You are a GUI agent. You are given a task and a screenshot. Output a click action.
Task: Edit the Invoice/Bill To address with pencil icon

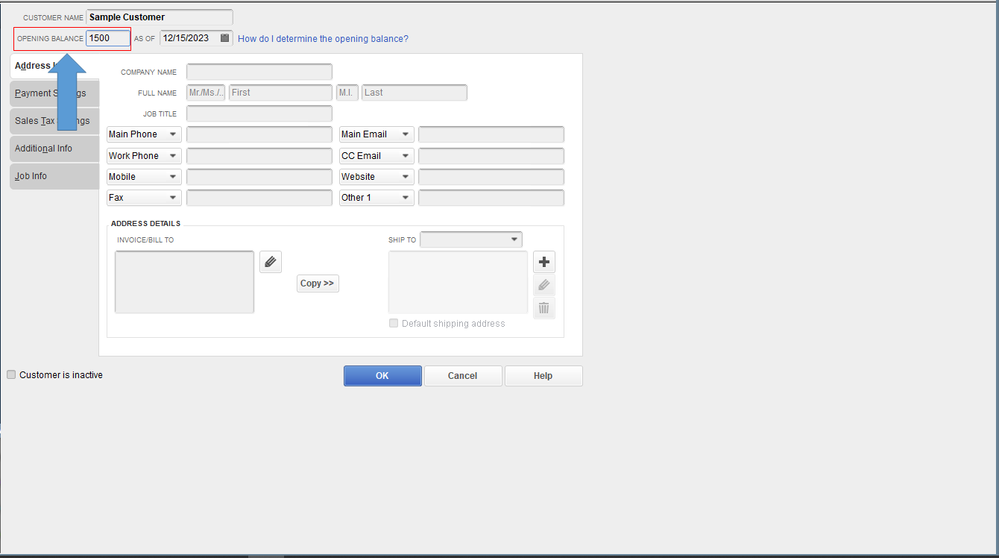tap(271, 262)
